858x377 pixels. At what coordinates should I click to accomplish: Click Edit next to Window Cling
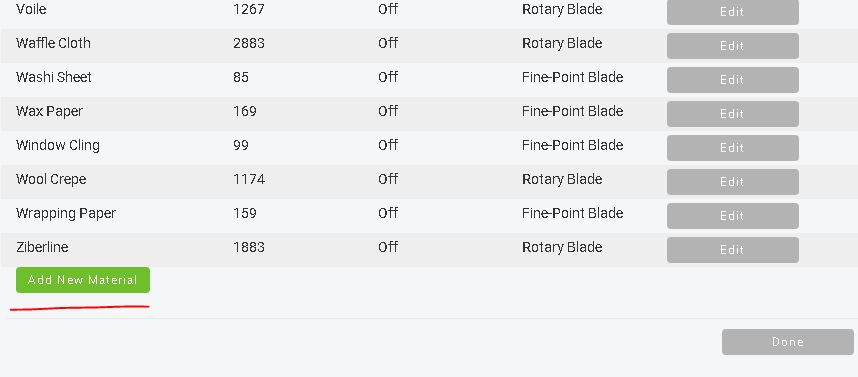732,148
